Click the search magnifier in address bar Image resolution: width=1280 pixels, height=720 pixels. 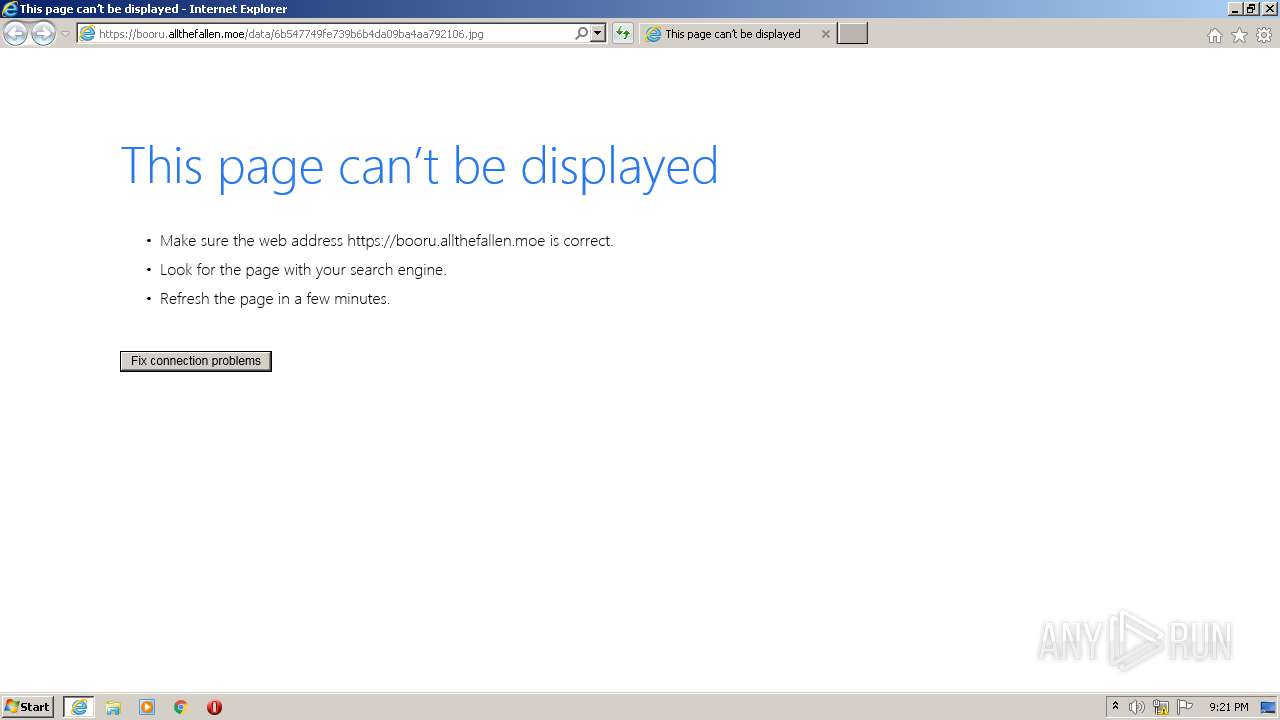[x=581, y=34]
